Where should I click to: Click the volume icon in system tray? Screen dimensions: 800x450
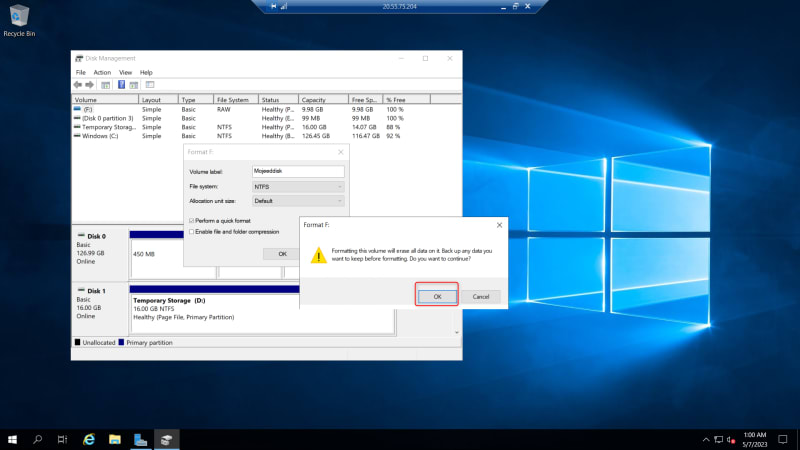[x=731, y=439]
